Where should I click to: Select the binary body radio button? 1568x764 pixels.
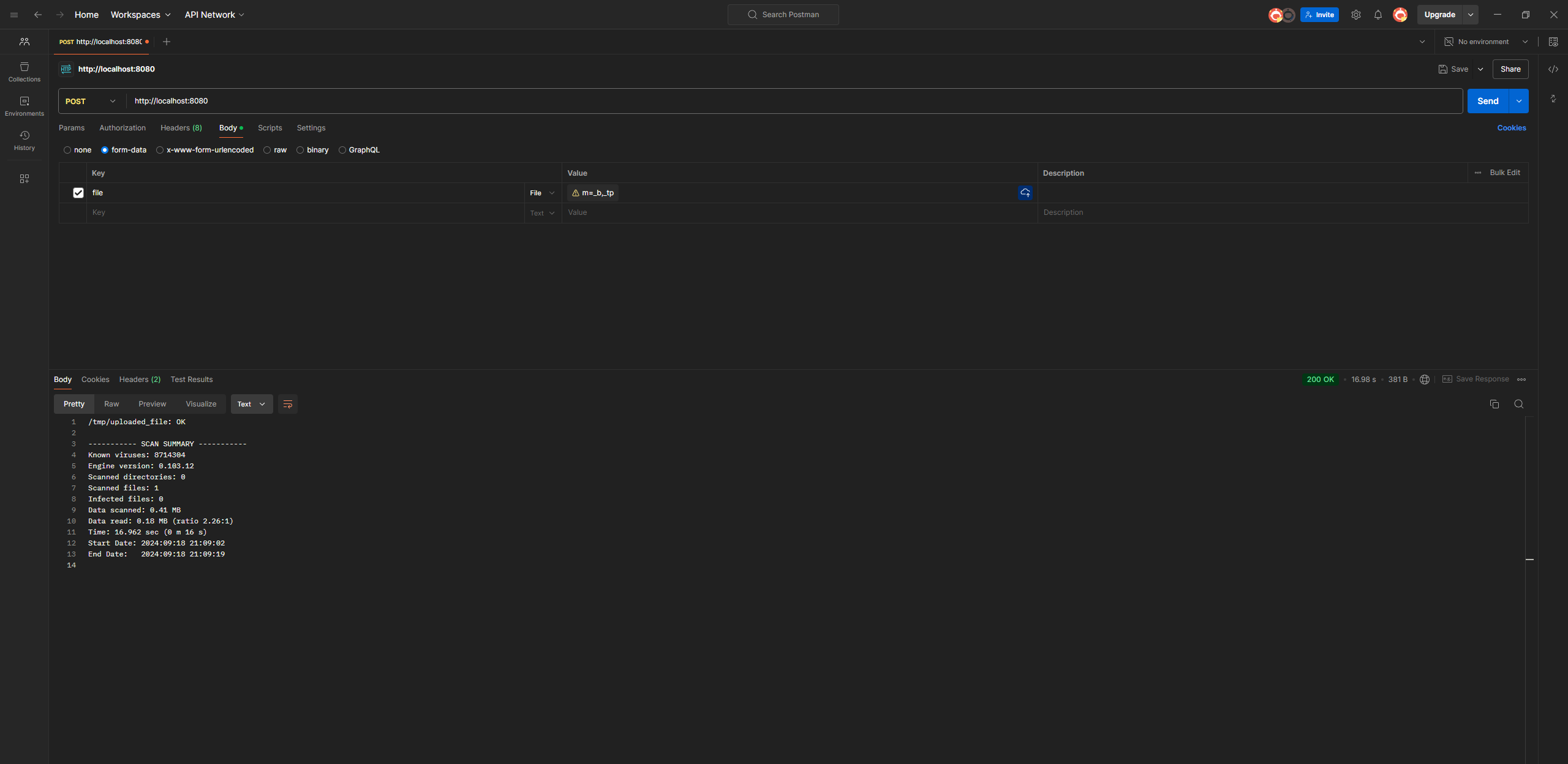[300, 150]
